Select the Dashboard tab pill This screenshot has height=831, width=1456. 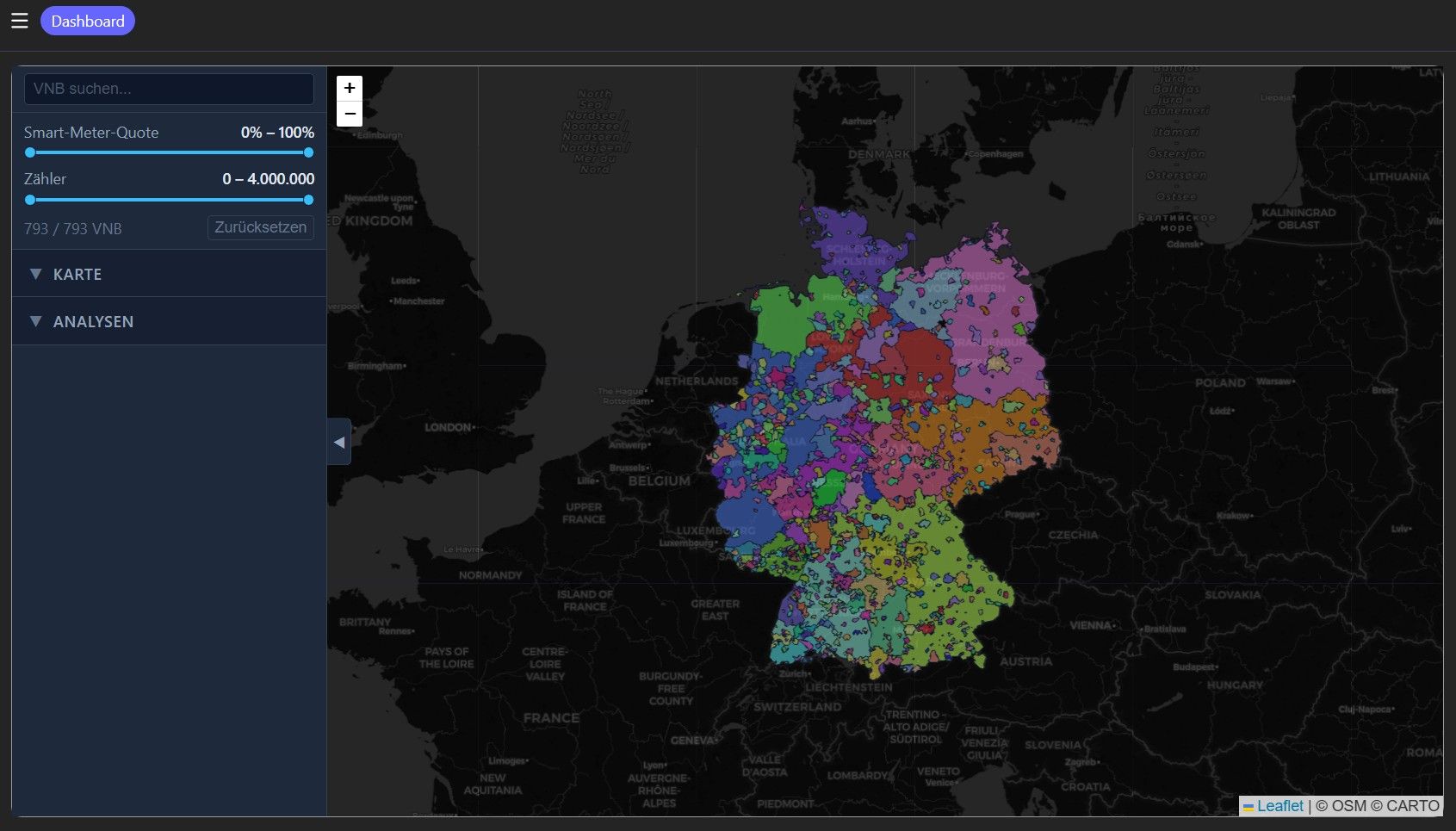(x=88, y=21)
